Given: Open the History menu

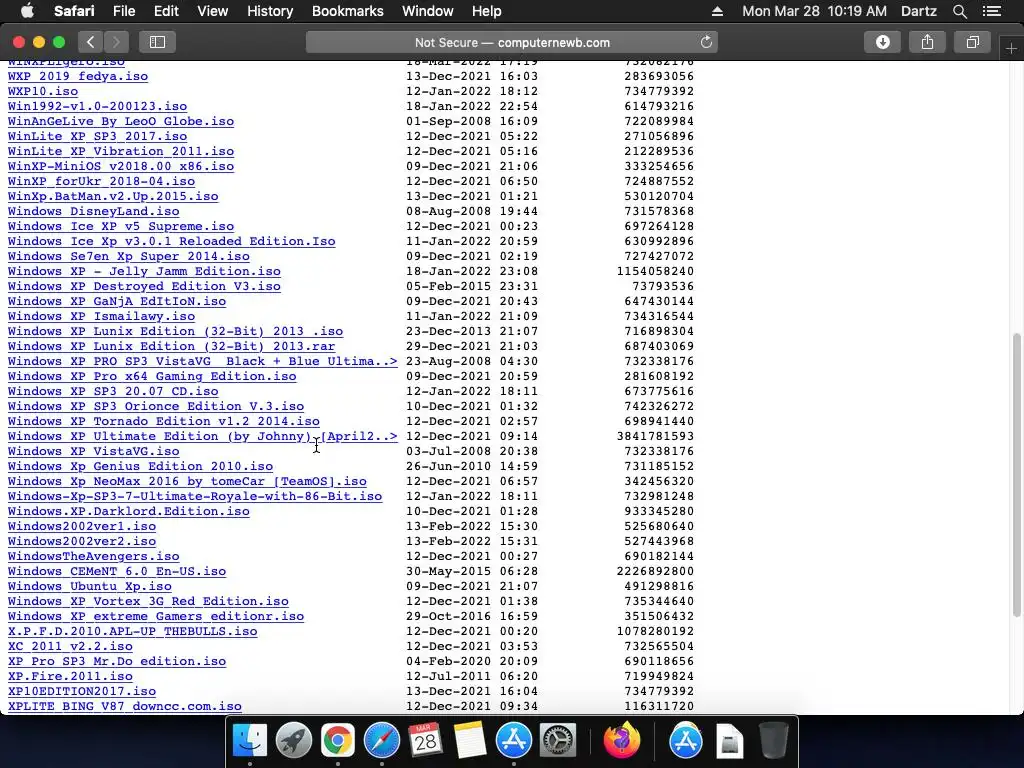Looking at the screenshot, I should pos(270,11).
